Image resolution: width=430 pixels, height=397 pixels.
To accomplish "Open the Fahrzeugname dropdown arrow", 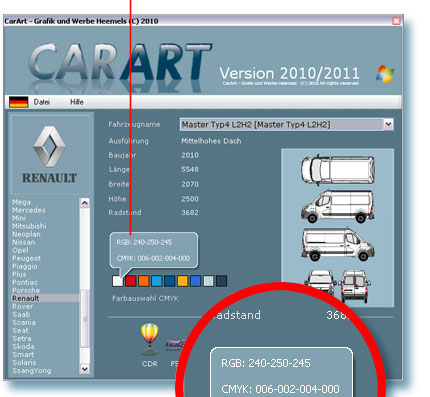I will coord(388,124).
